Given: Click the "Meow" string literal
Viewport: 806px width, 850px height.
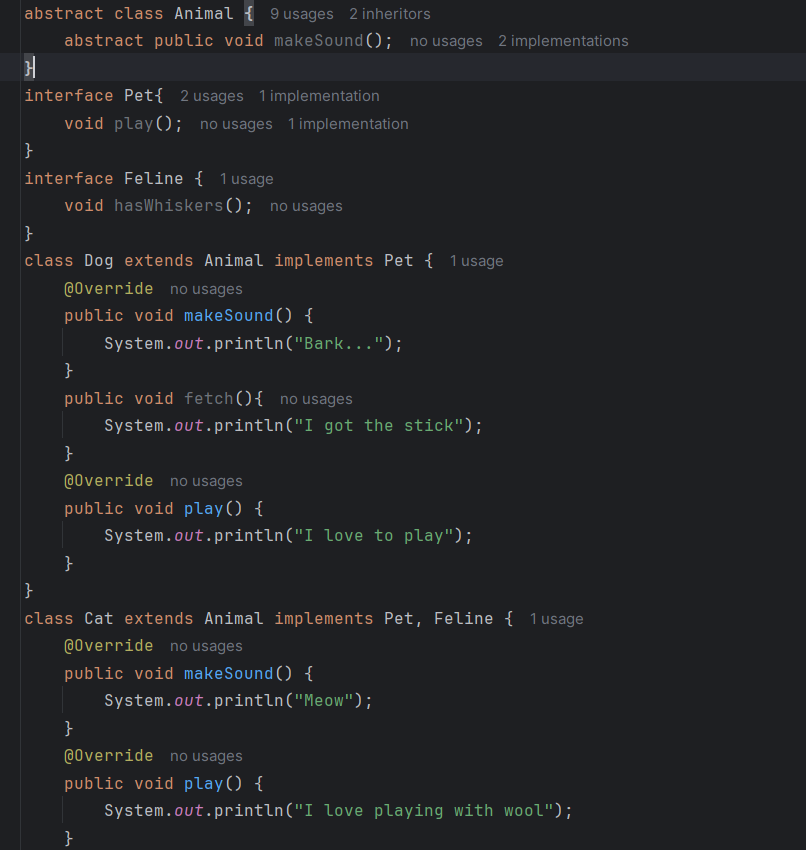Looking at the screenshot, I should [x=324, y=700].
